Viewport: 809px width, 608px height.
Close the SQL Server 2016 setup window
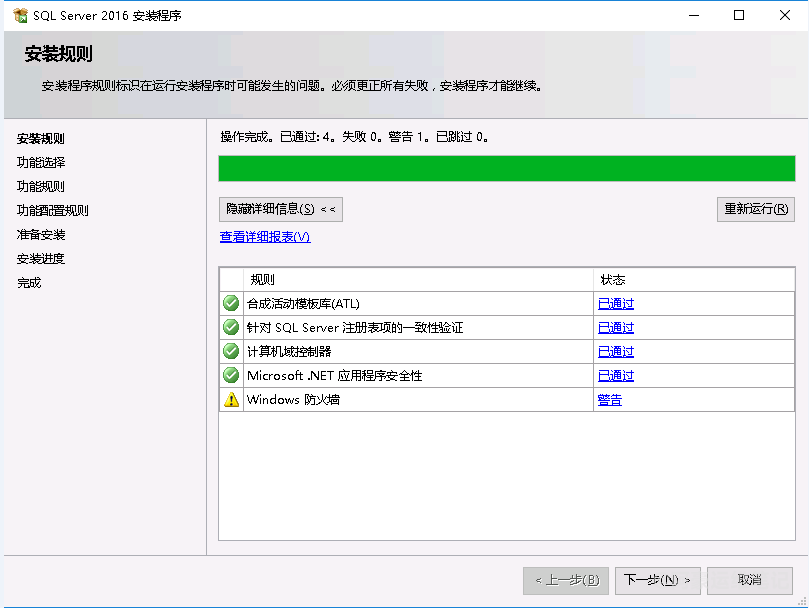(x=785, y=15)
